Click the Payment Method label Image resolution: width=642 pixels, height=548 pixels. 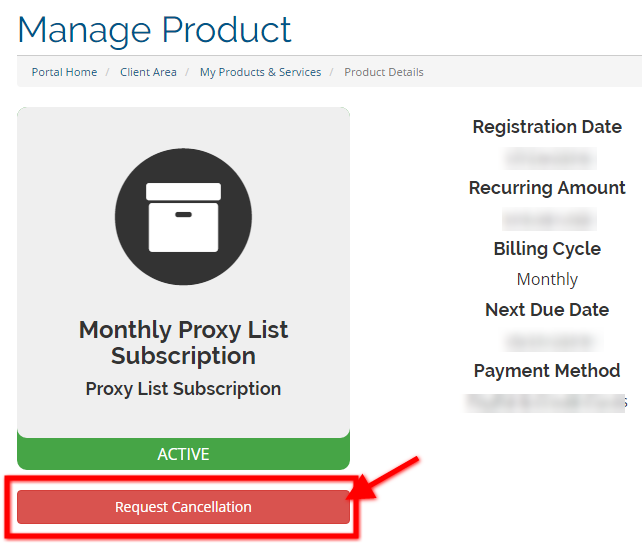tap(547, 371)
